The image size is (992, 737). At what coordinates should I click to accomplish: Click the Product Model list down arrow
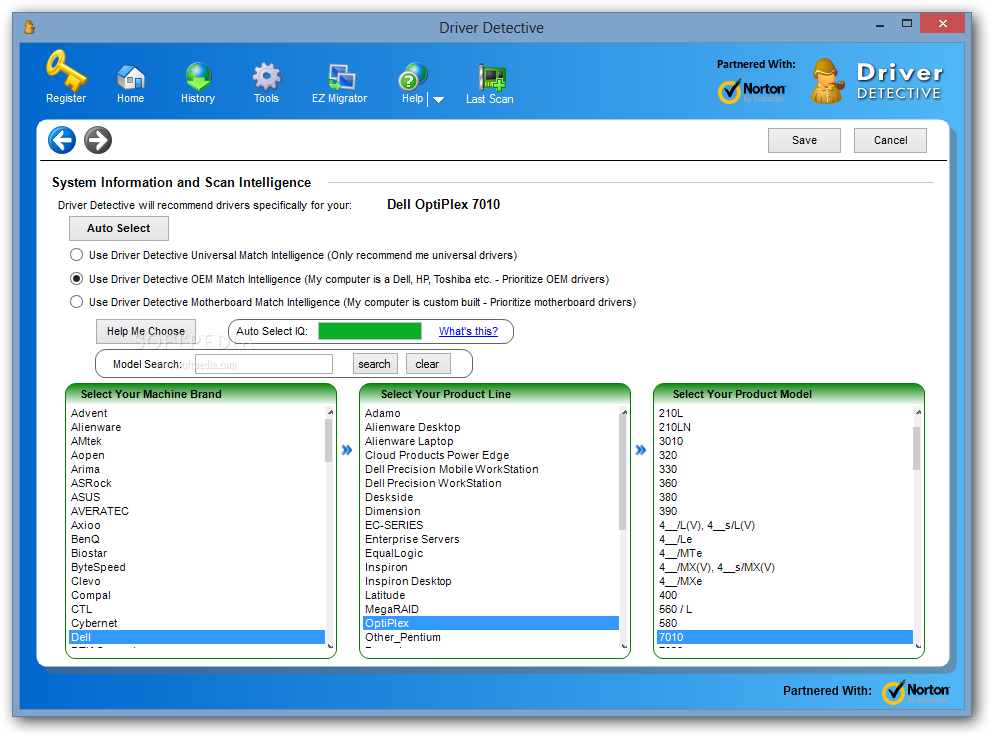tap(917, 646)
